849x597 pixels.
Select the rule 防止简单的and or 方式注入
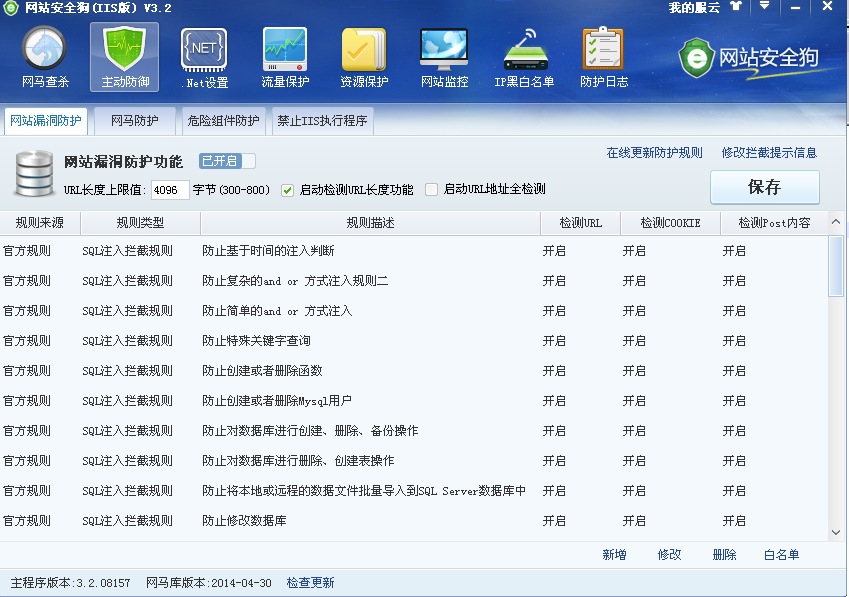[x=414, y=311]
